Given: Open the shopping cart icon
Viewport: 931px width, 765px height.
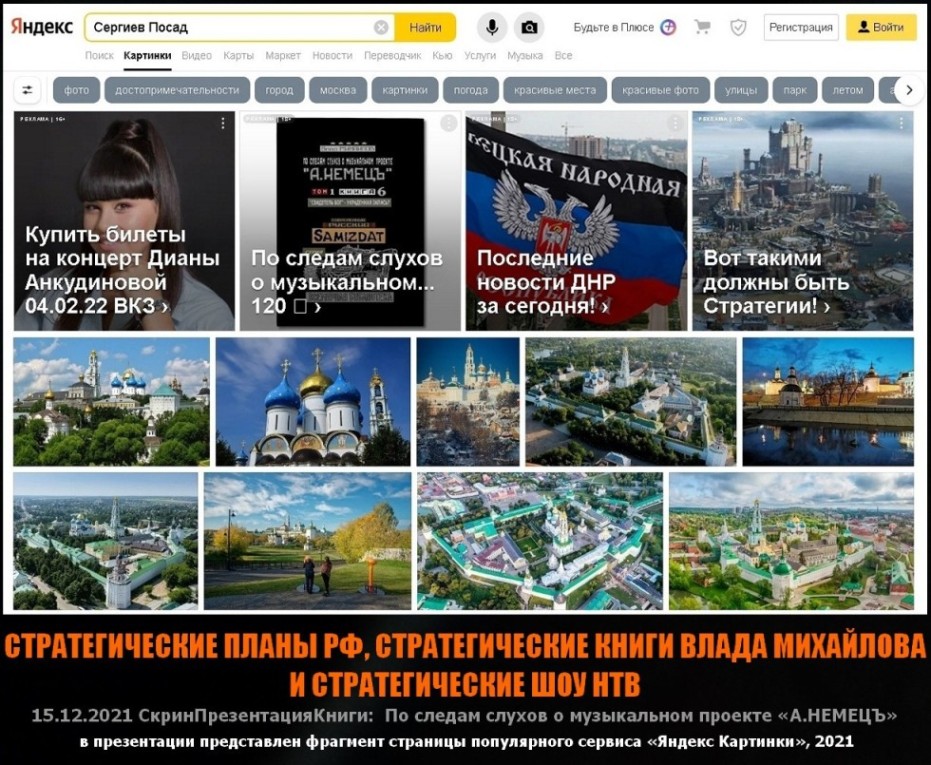Looking at the screenshot, I should click(x=703, y=27).
